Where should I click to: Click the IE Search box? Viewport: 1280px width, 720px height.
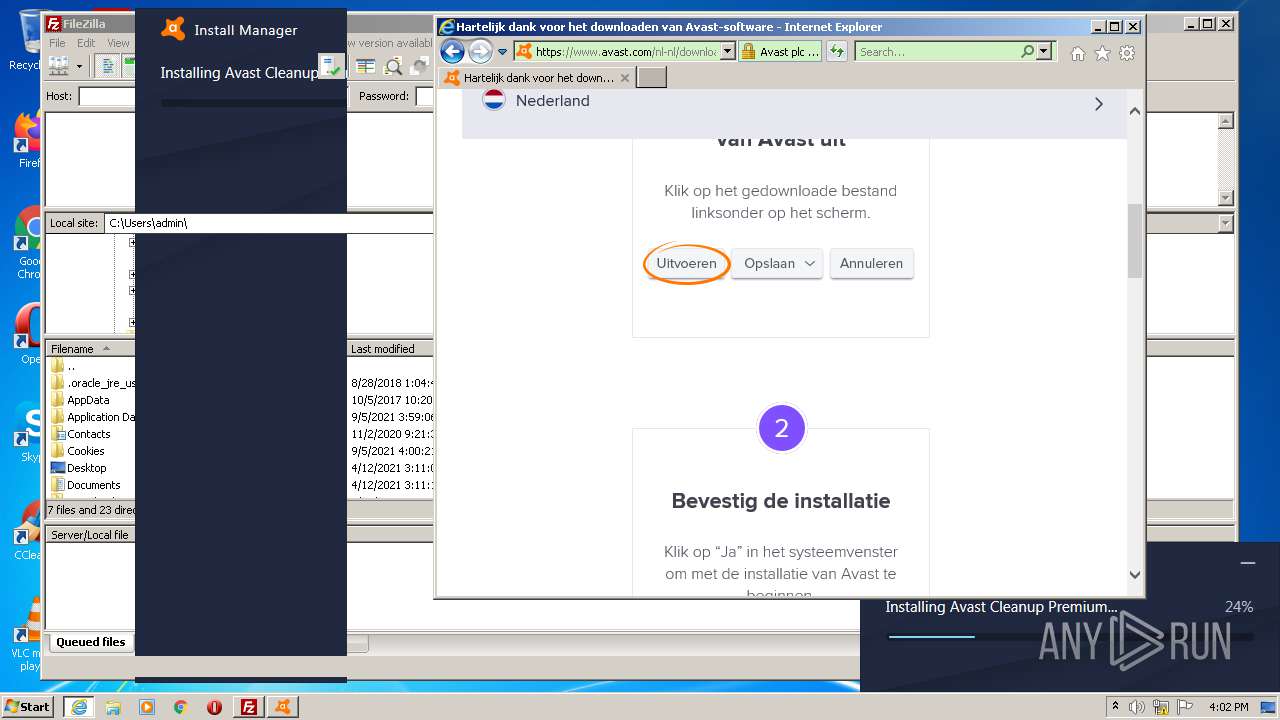point(937,52)
